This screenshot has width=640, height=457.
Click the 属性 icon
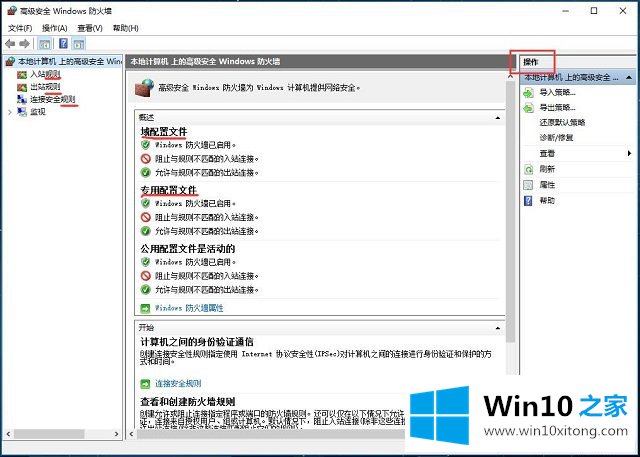click(x=528, y=185)
